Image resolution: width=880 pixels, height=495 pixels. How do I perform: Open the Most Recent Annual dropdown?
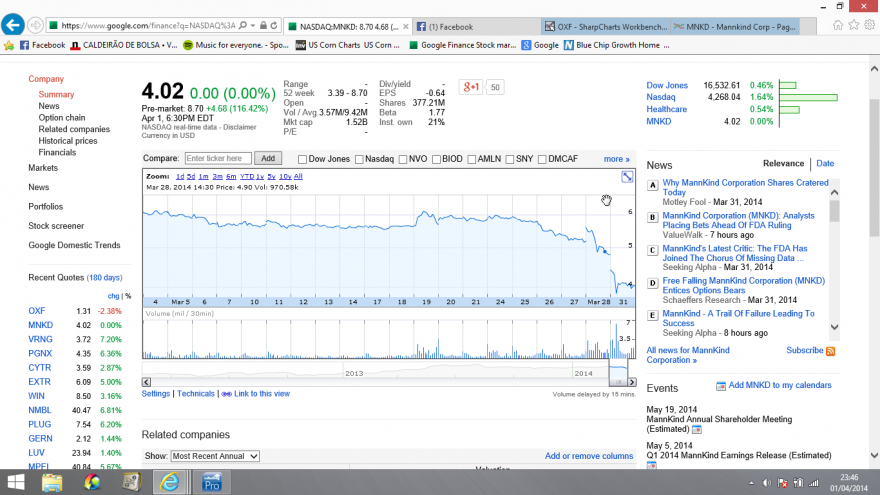215,456
